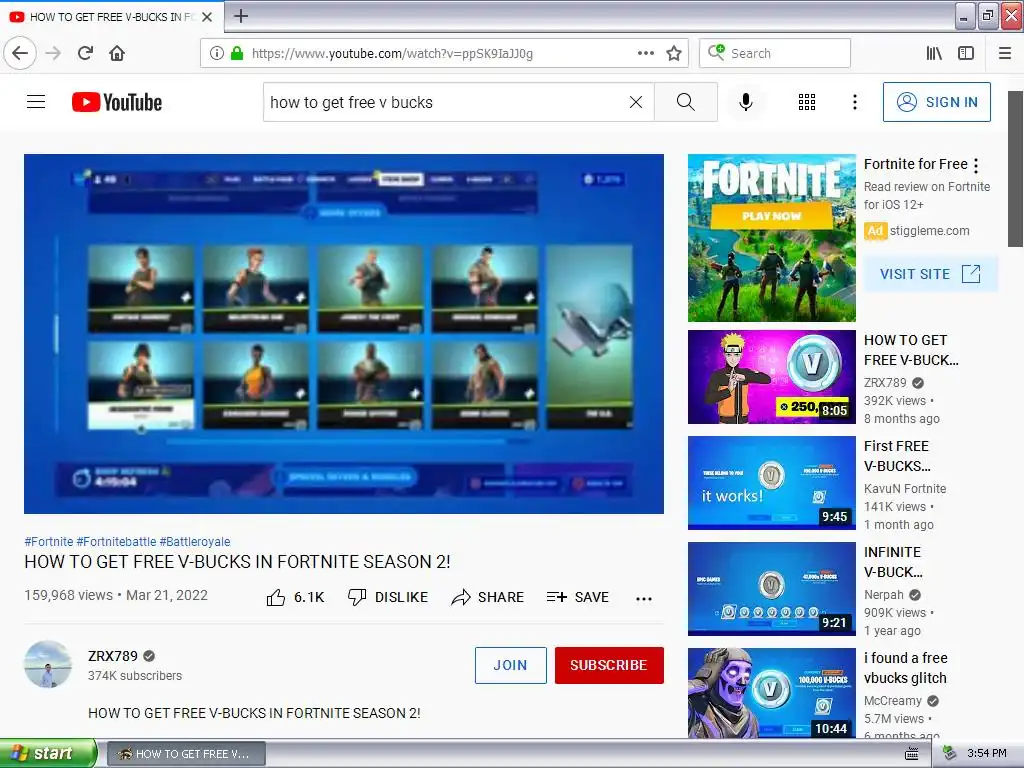This screenshot has width=1024, height=768.
Task: Bookmark this page with star icon
Action: [674, 53]
